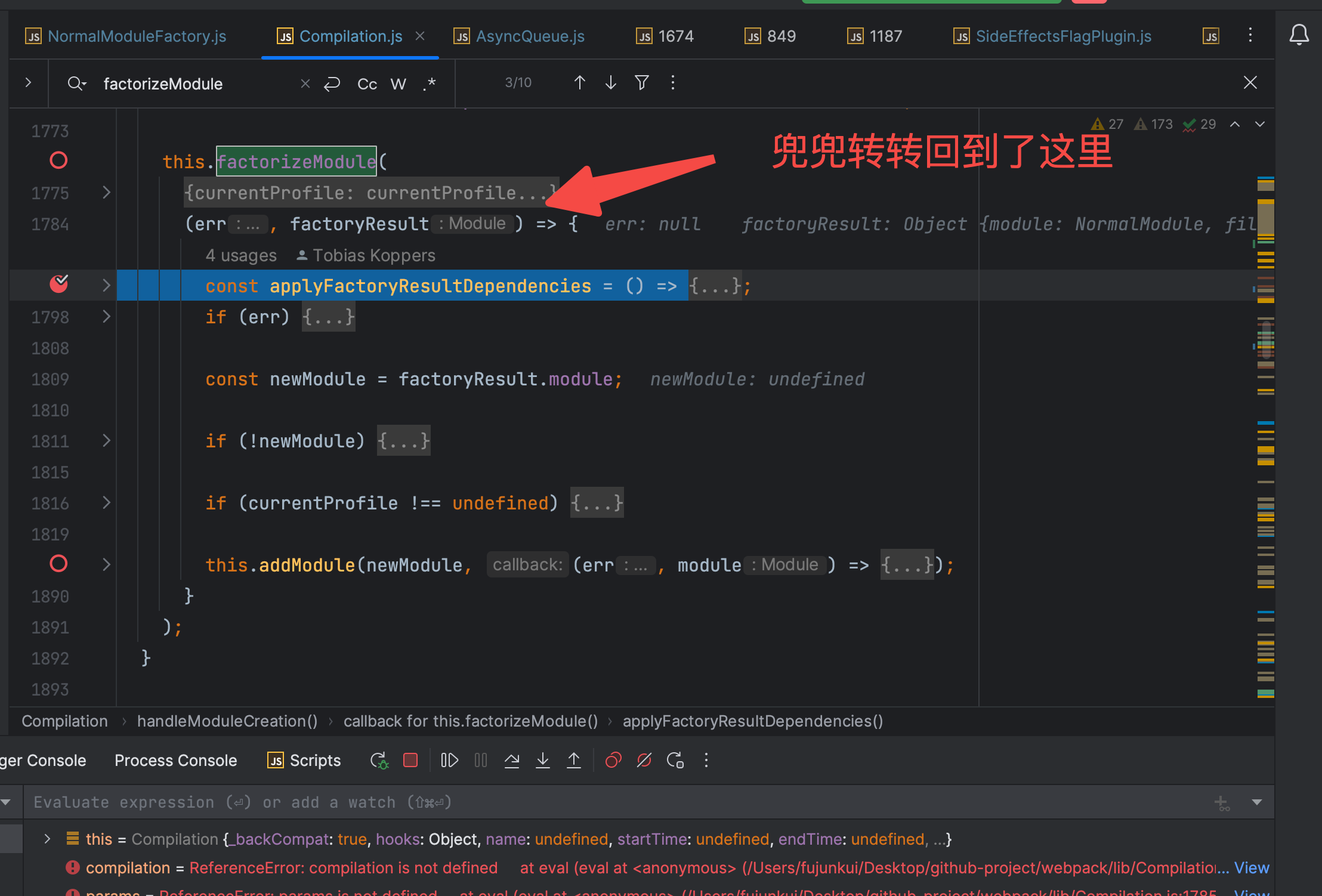Click the Mute Breakpoints slashed-circle icon
This screenshot has height=896, width=1322.
(x=644, y=760)
